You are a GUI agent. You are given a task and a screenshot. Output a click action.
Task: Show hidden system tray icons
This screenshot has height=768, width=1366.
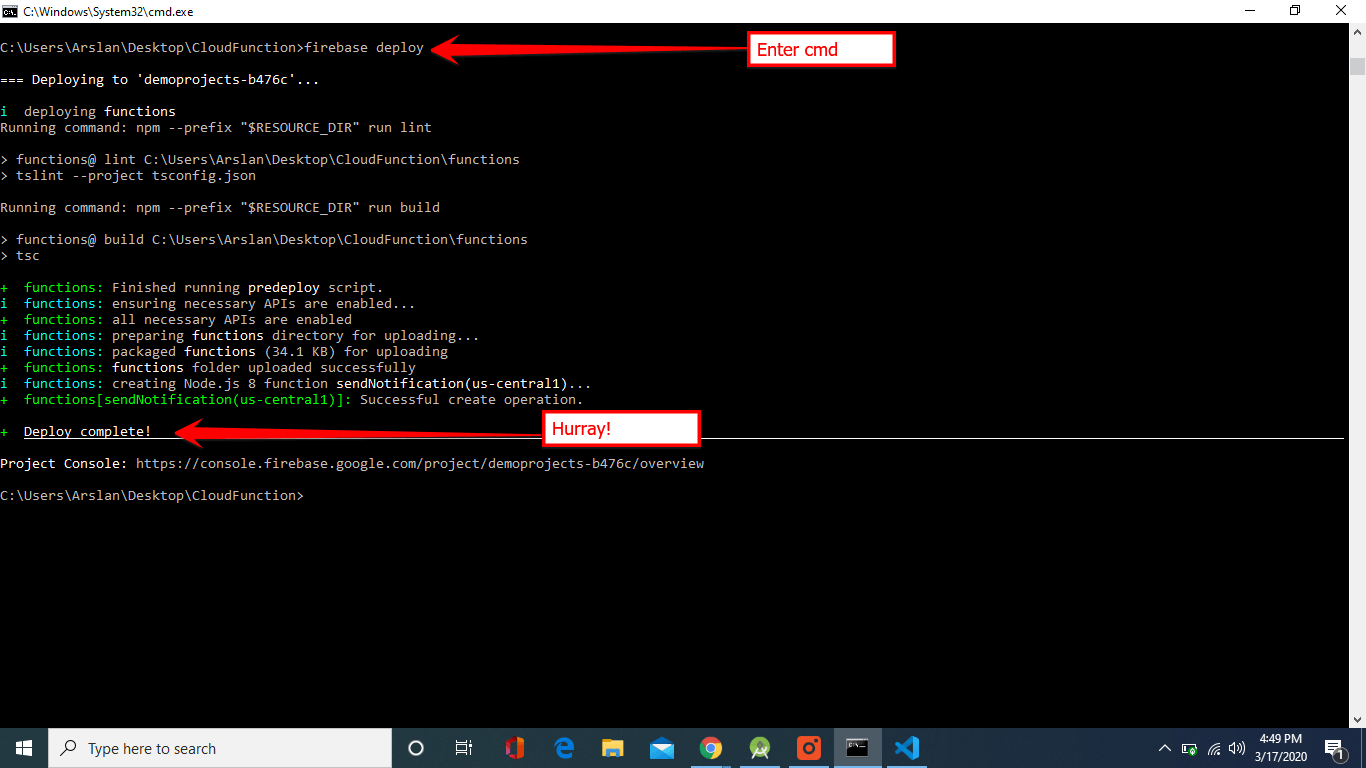click(x=1165, y=748)
